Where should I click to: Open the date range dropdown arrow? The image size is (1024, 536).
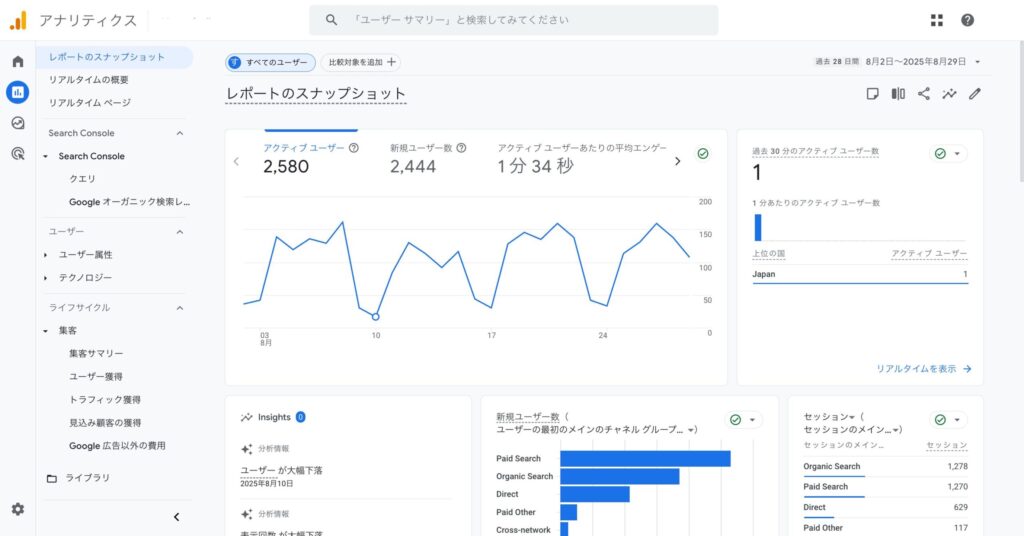tap(978, 62)
